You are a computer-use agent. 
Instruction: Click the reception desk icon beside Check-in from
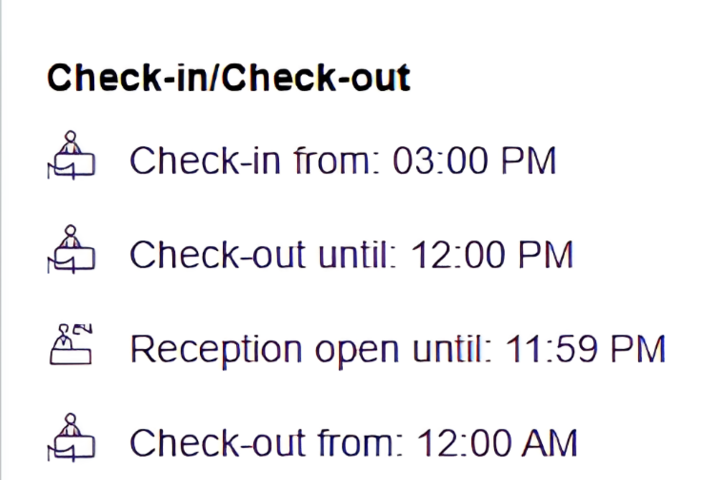coord(71,156)
